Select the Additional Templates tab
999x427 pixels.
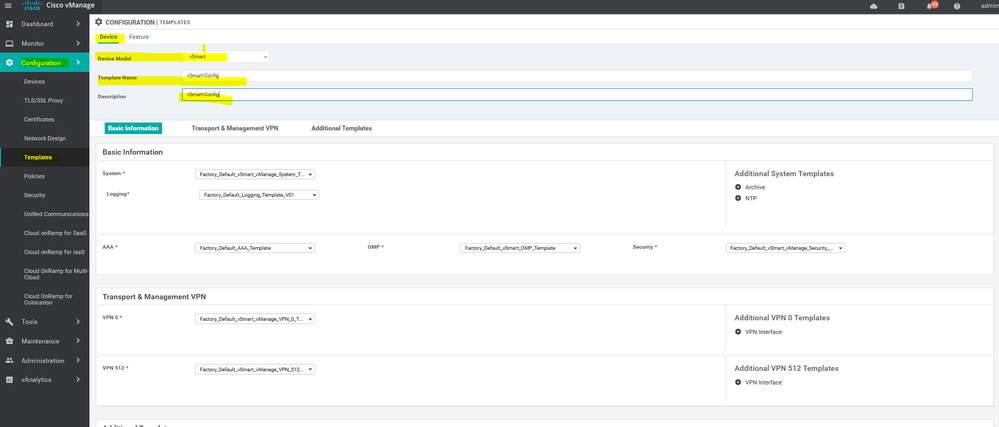[x=341, y=128]
